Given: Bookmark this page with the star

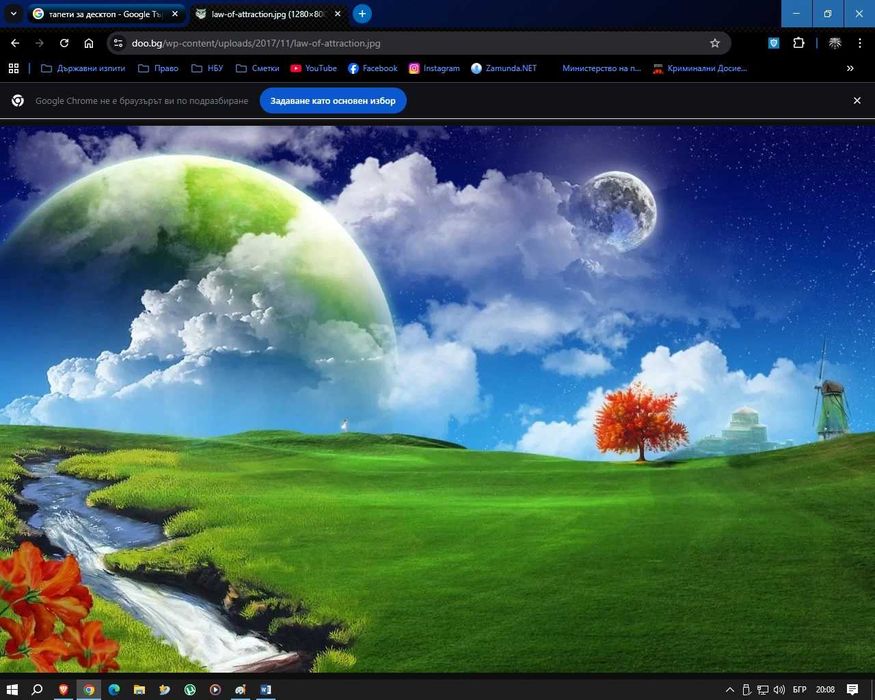Looking at the screenshot, I should (x=715, y=43).
